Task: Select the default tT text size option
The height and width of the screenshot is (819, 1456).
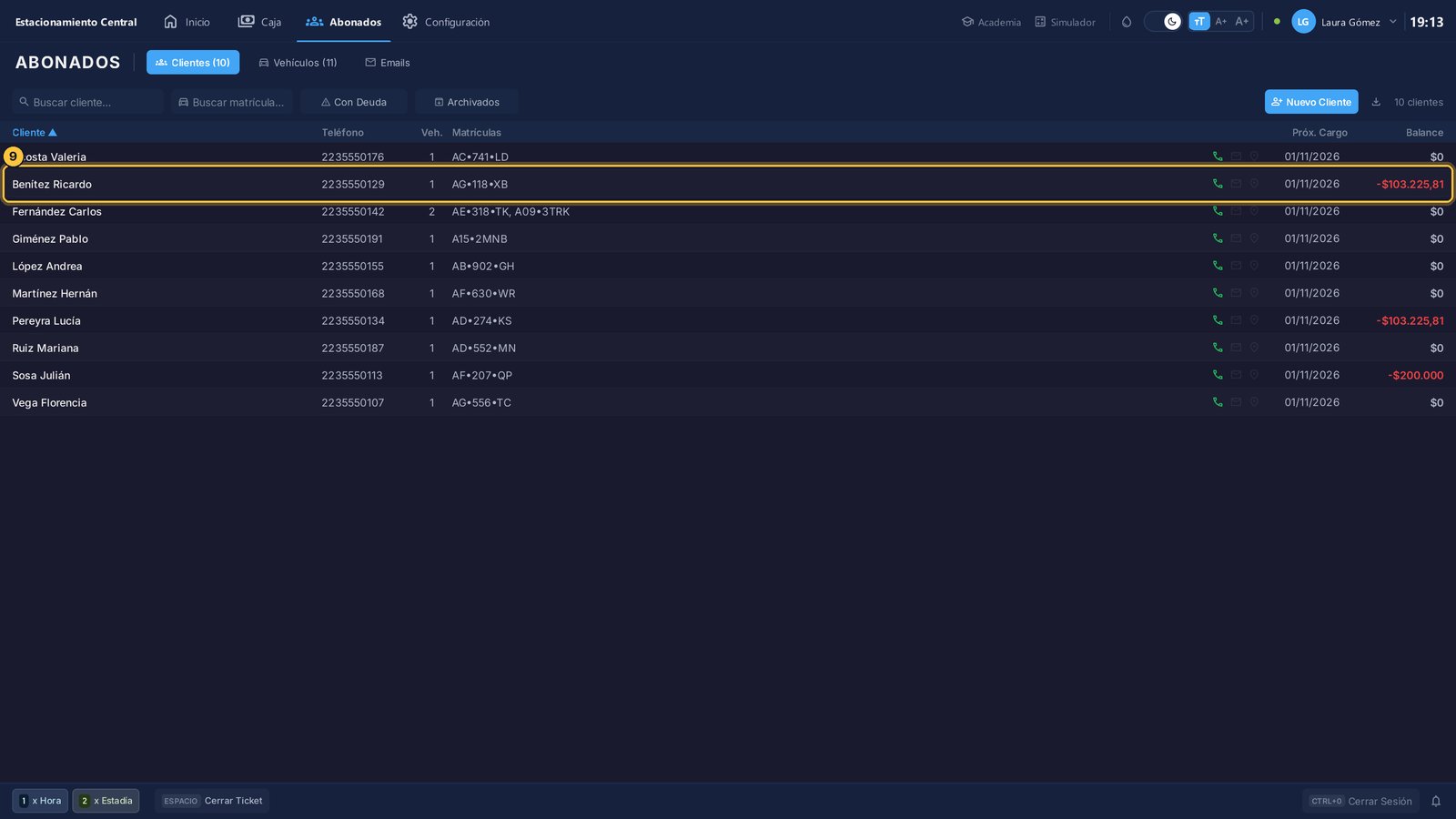Action: point(1199,22)
